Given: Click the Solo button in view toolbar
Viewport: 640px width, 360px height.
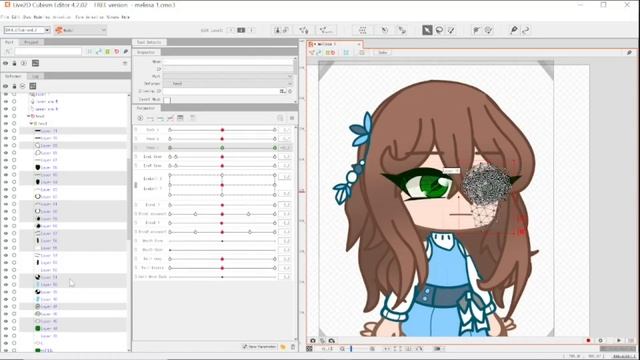Looking at the screenshot, I should tap(382, 53).
